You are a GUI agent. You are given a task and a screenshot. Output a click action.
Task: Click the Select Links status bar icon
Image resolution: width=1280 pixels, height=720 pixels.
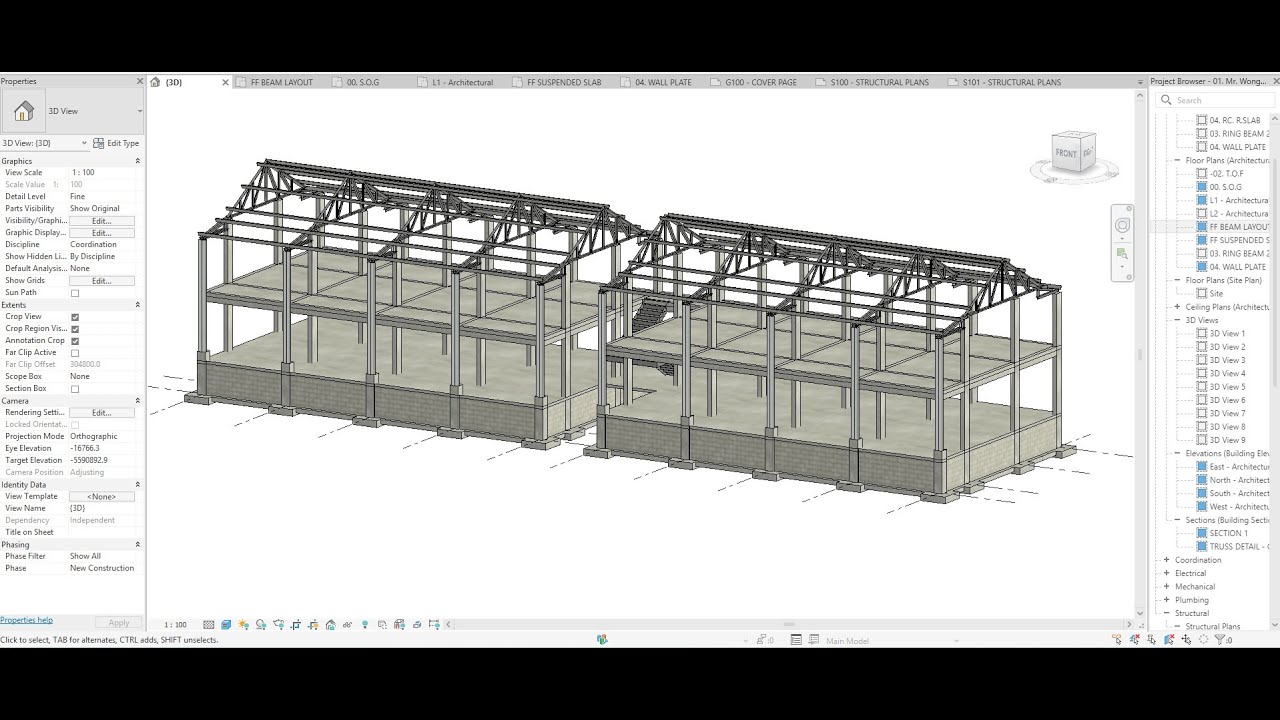[x=1117, y=640]
